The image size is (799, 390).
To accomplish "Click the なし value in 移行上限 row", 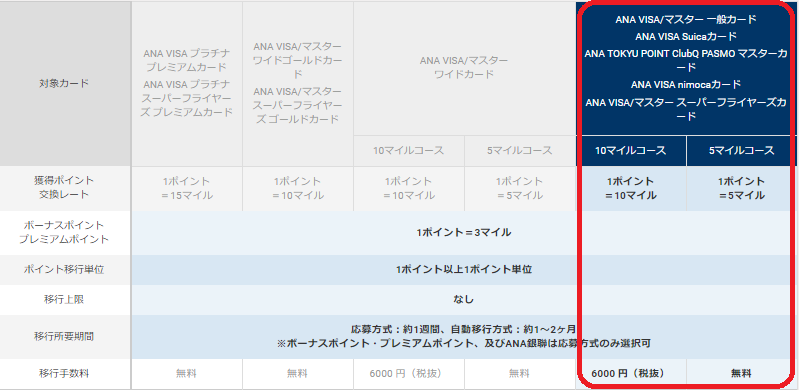I will click(x=464, y=300).
